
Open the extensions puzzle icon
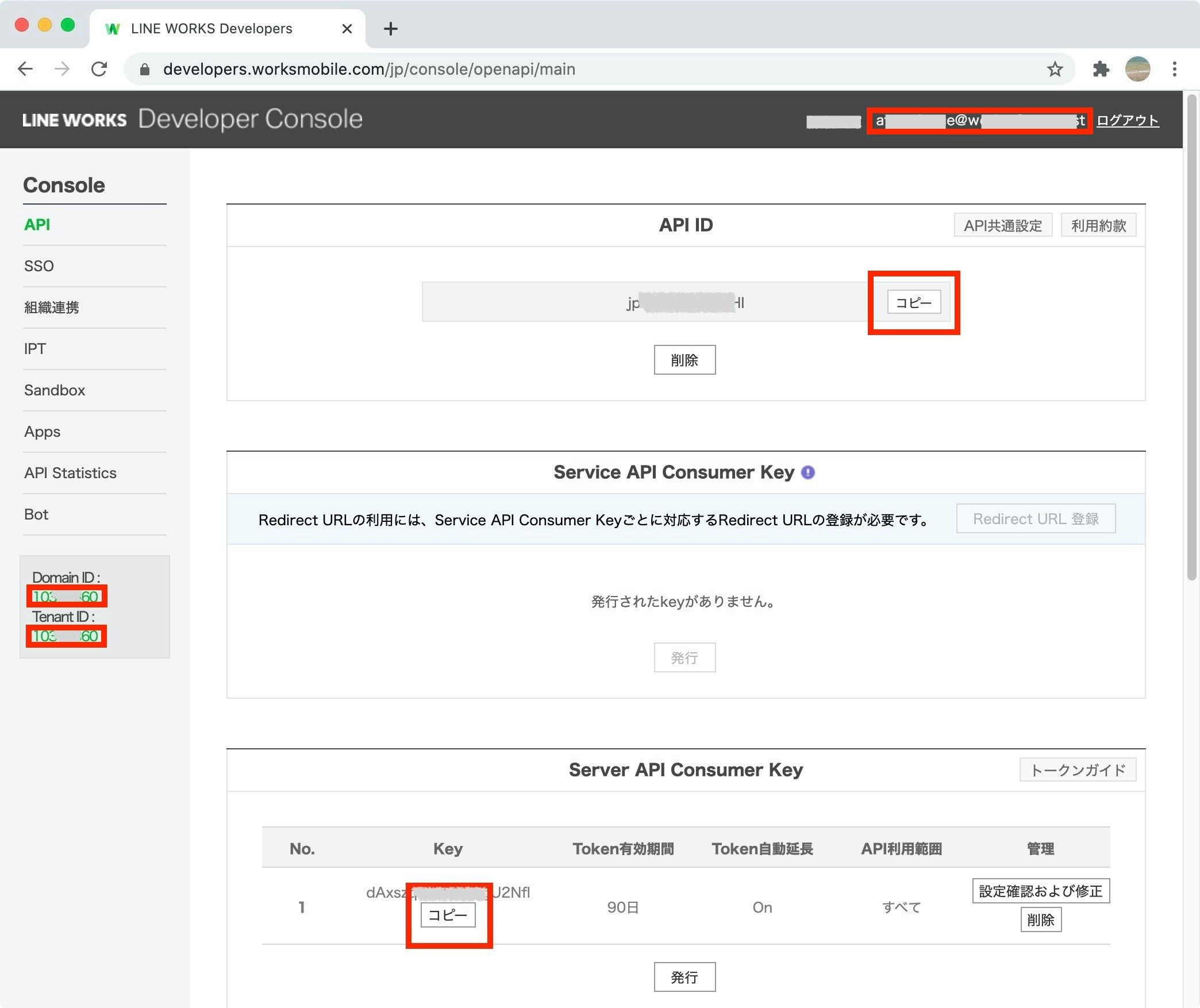pos(1101,69)
